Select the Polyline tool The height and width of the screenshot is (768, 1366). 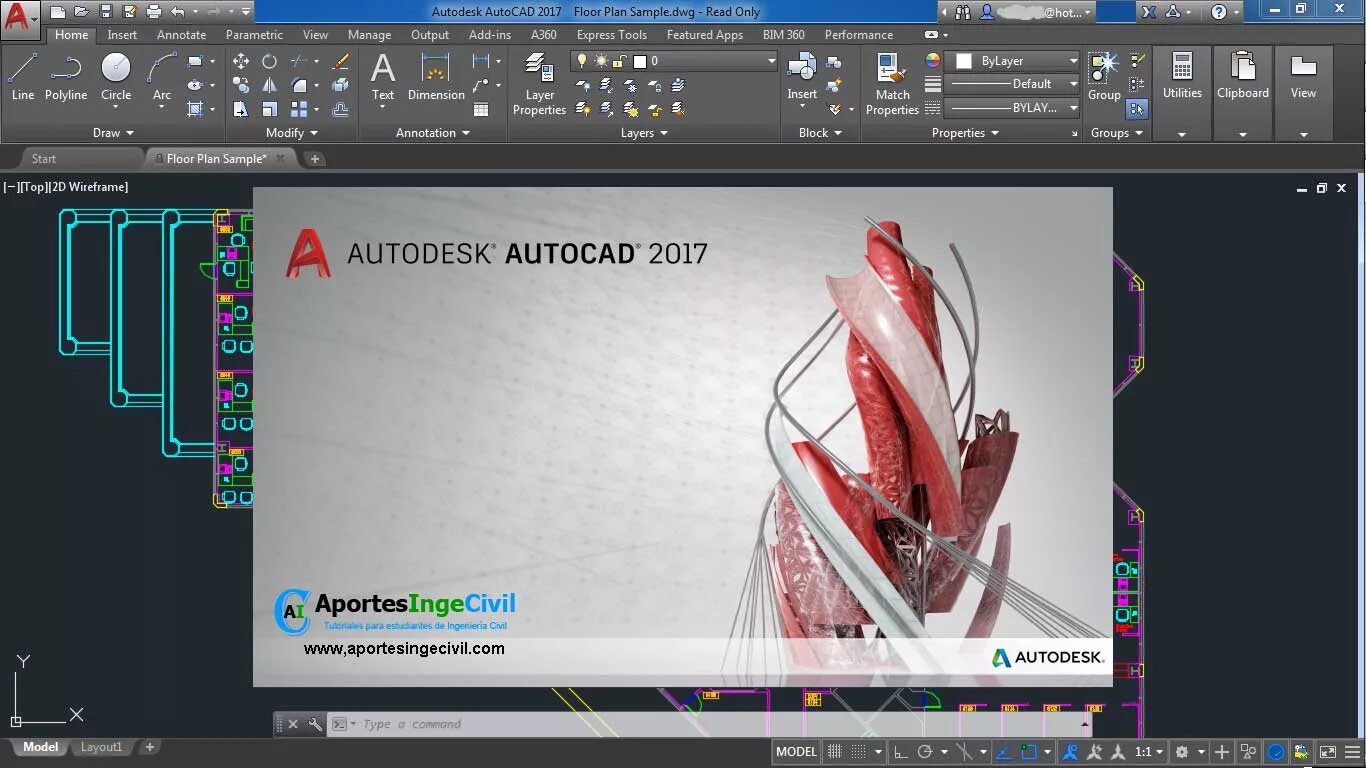click(x=66, y=75)
